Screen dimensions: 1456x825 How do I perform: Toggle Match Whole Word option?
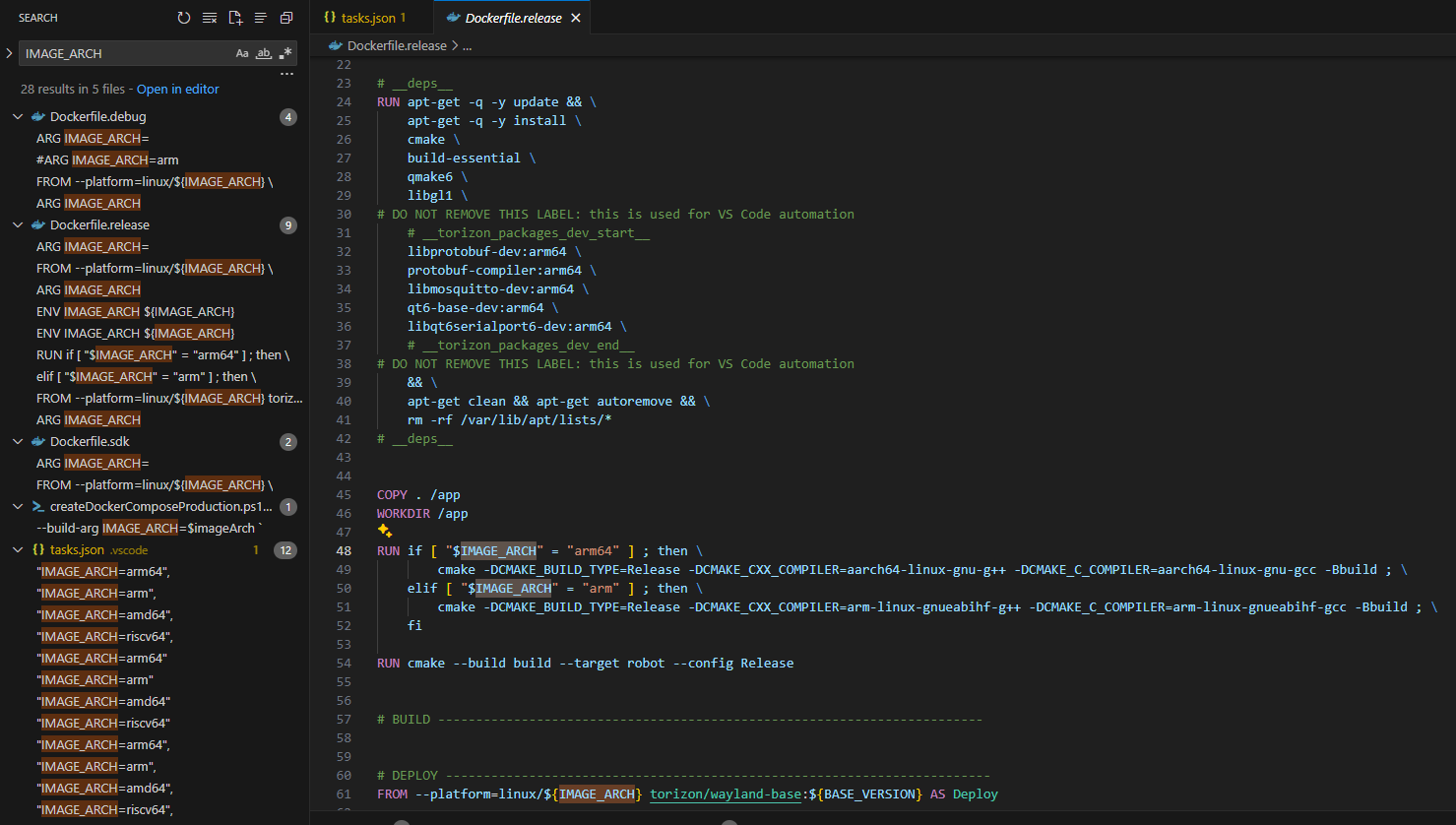264,53
